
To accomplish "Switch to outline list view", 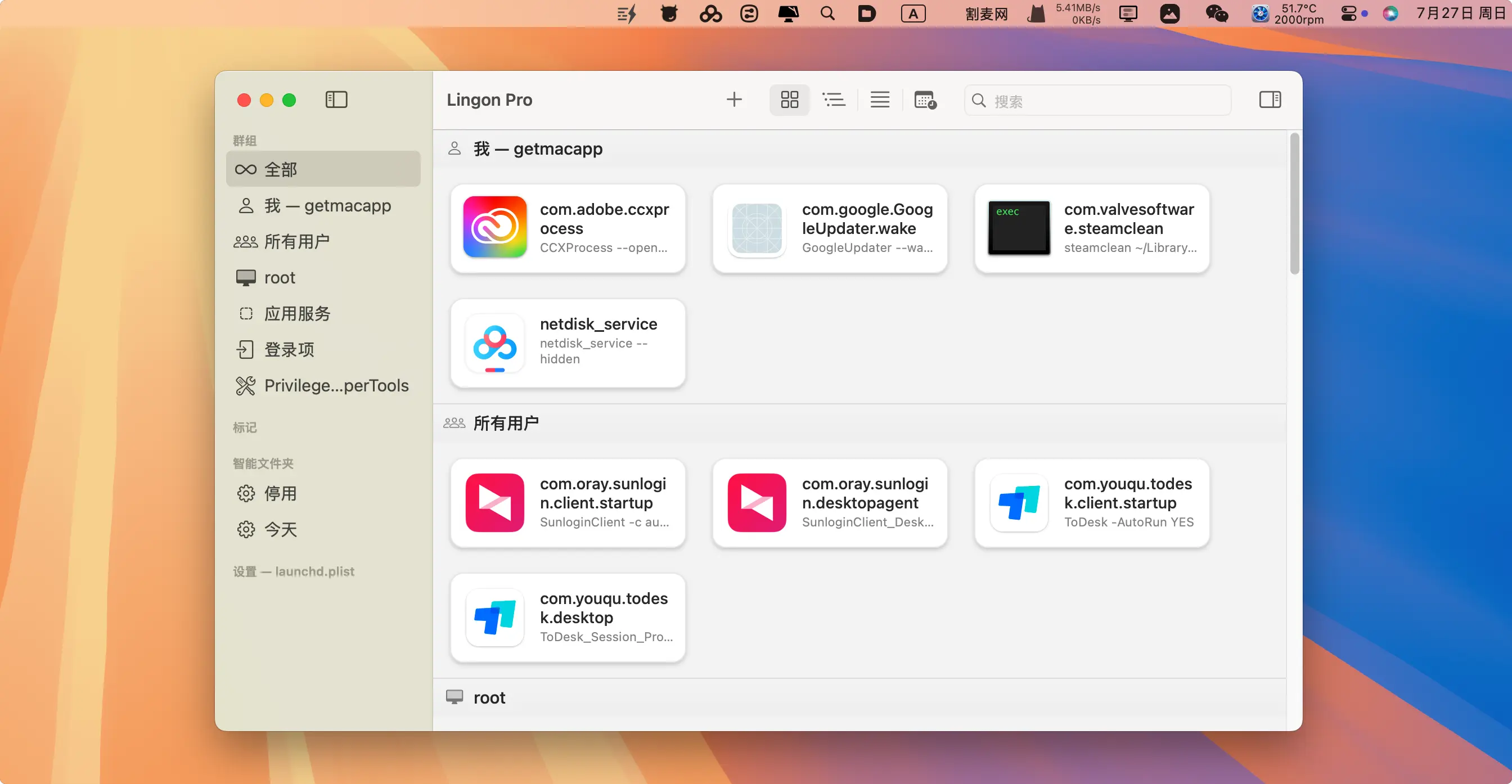I will tap(834, 100).
